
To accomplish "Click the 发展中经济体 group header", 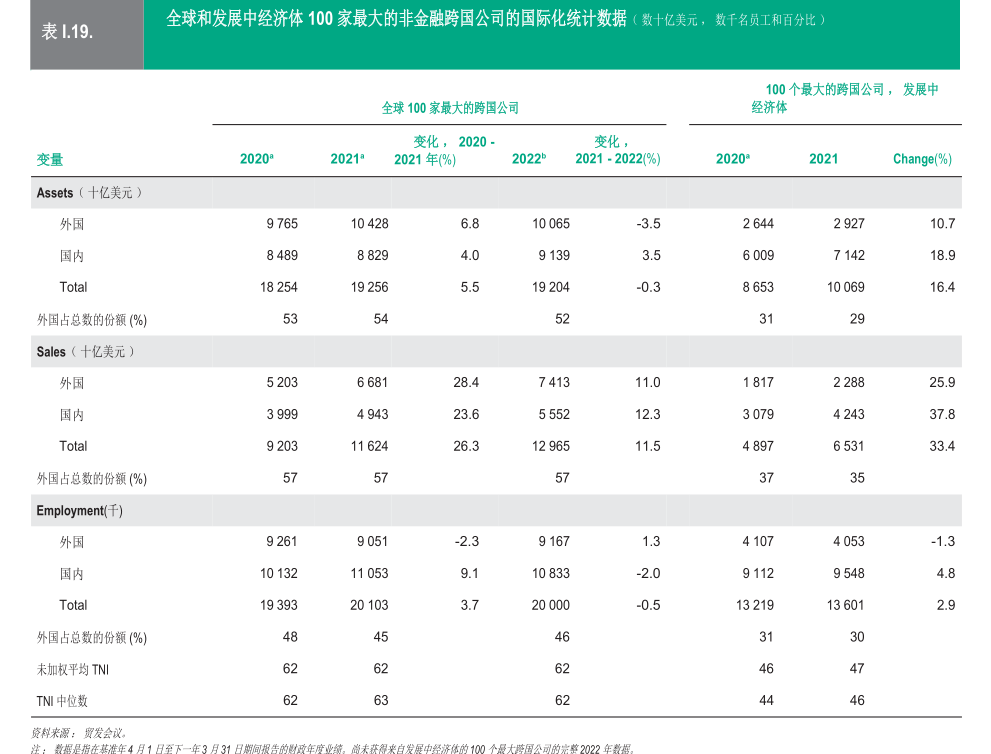I will coord(845,98).
